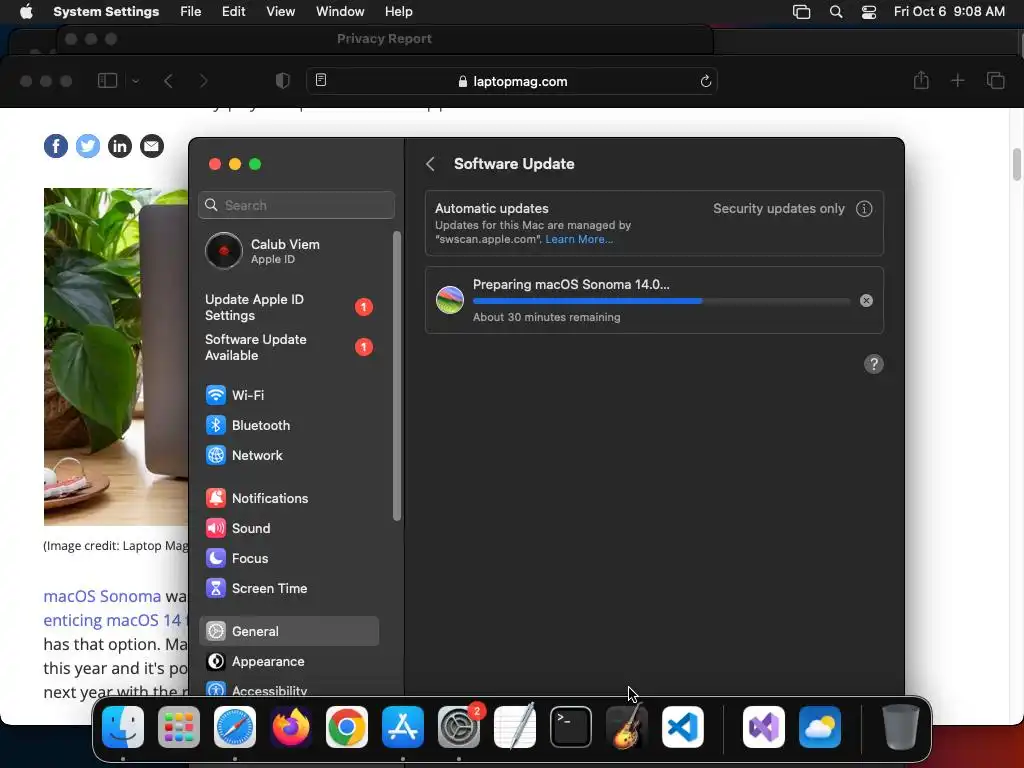Open Firefox from the Dock

[x=291, y=727]
